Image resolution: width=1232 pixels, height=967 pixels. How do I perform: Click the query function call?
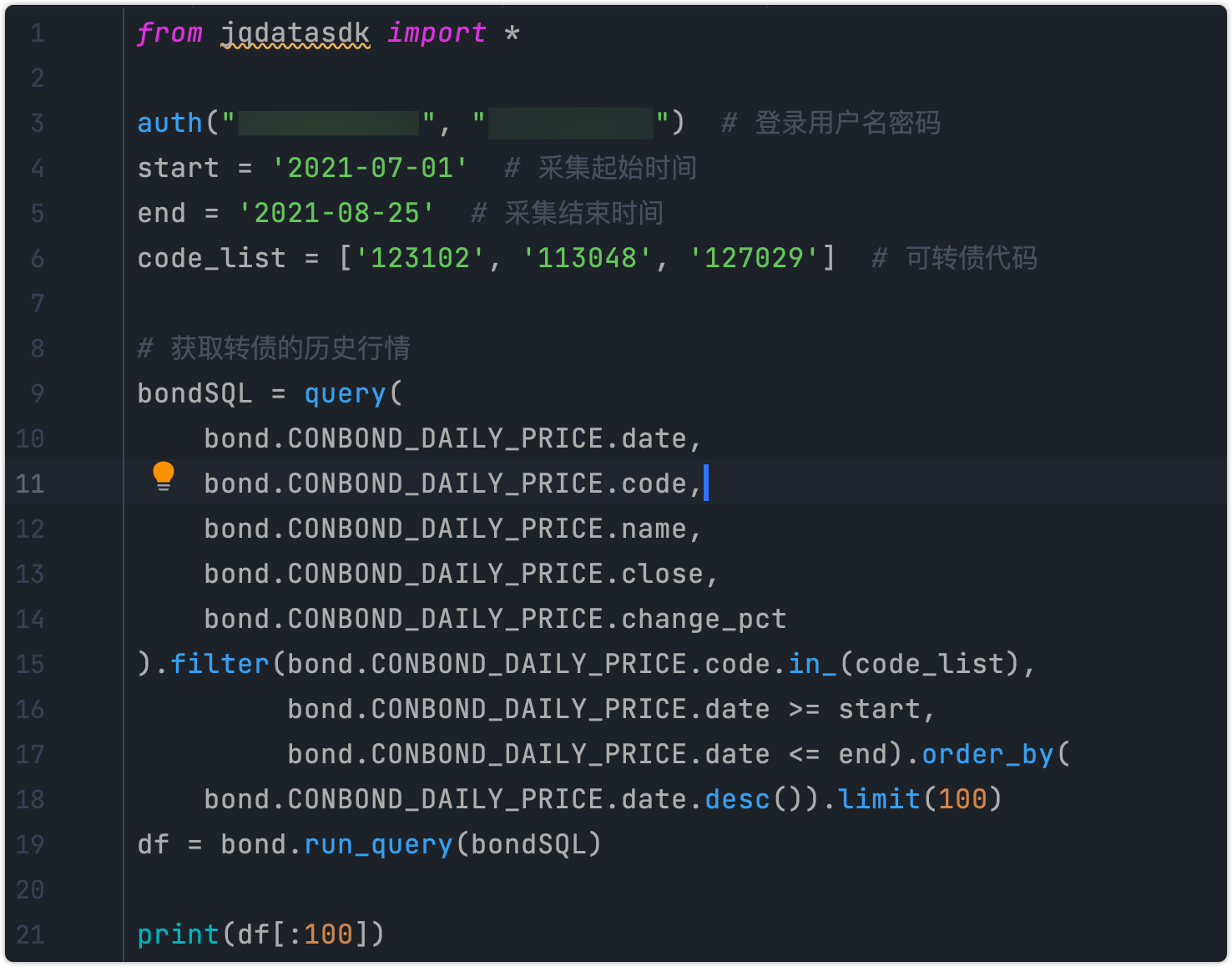[345, 394]
